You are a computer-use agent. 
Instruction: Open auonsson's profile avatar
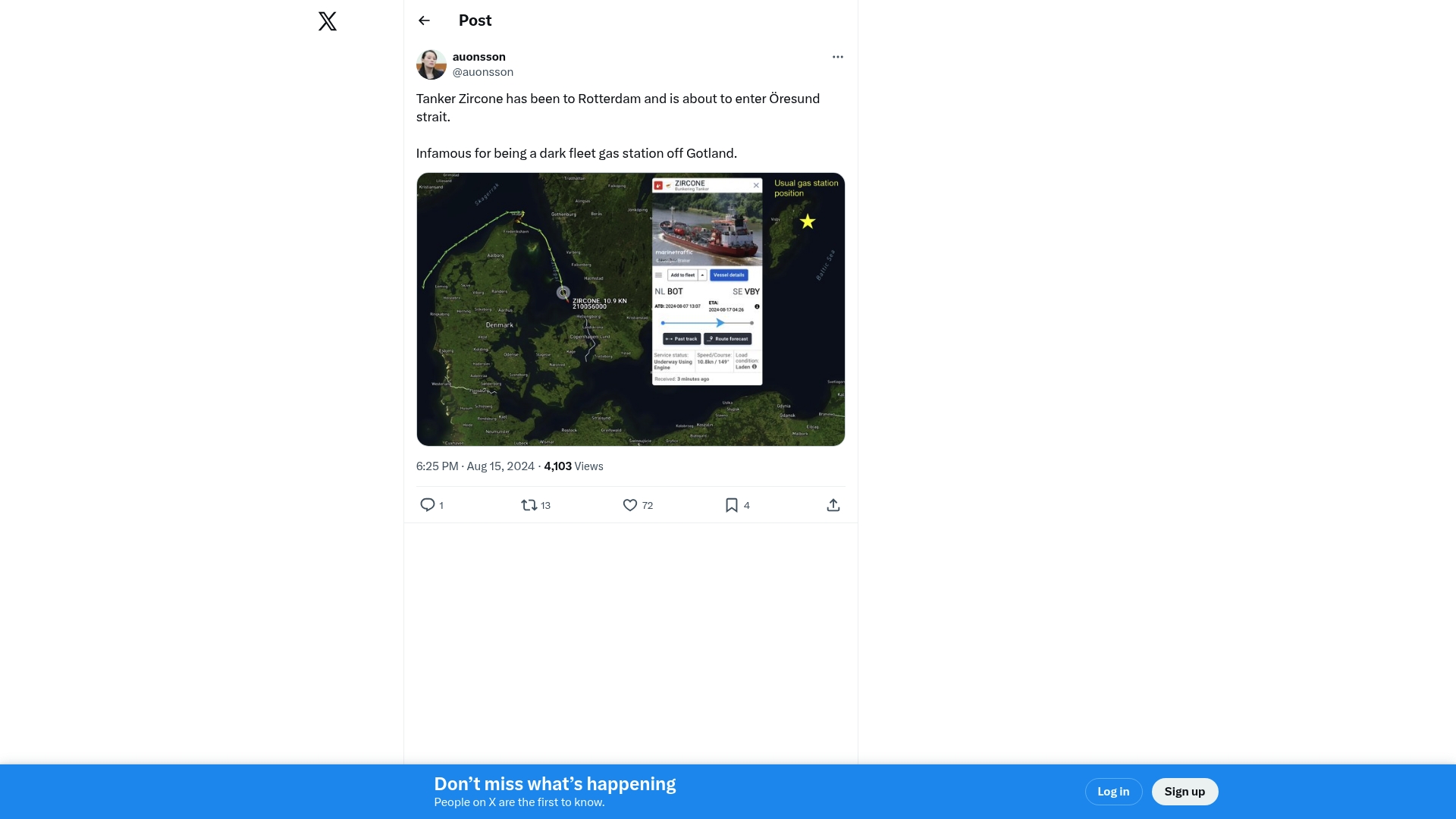[431, 64]
